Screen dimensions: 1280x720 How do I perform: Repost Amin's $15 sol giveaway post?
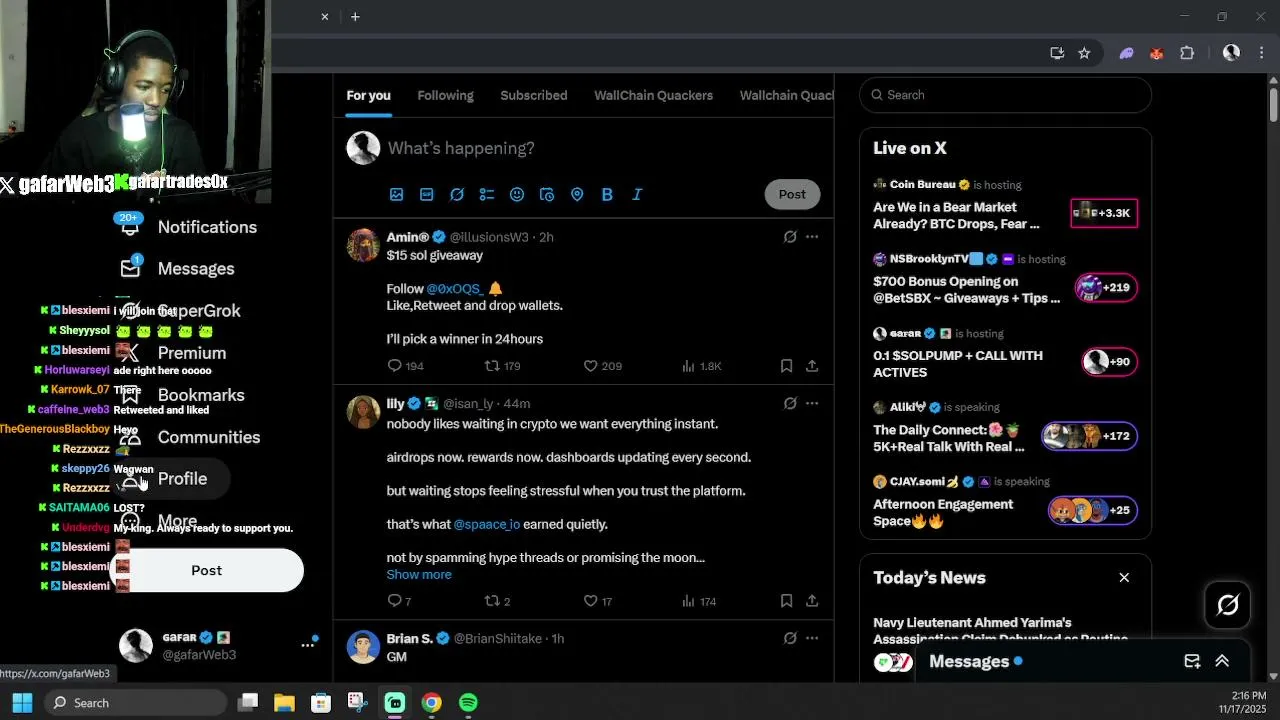pos(502,366)
